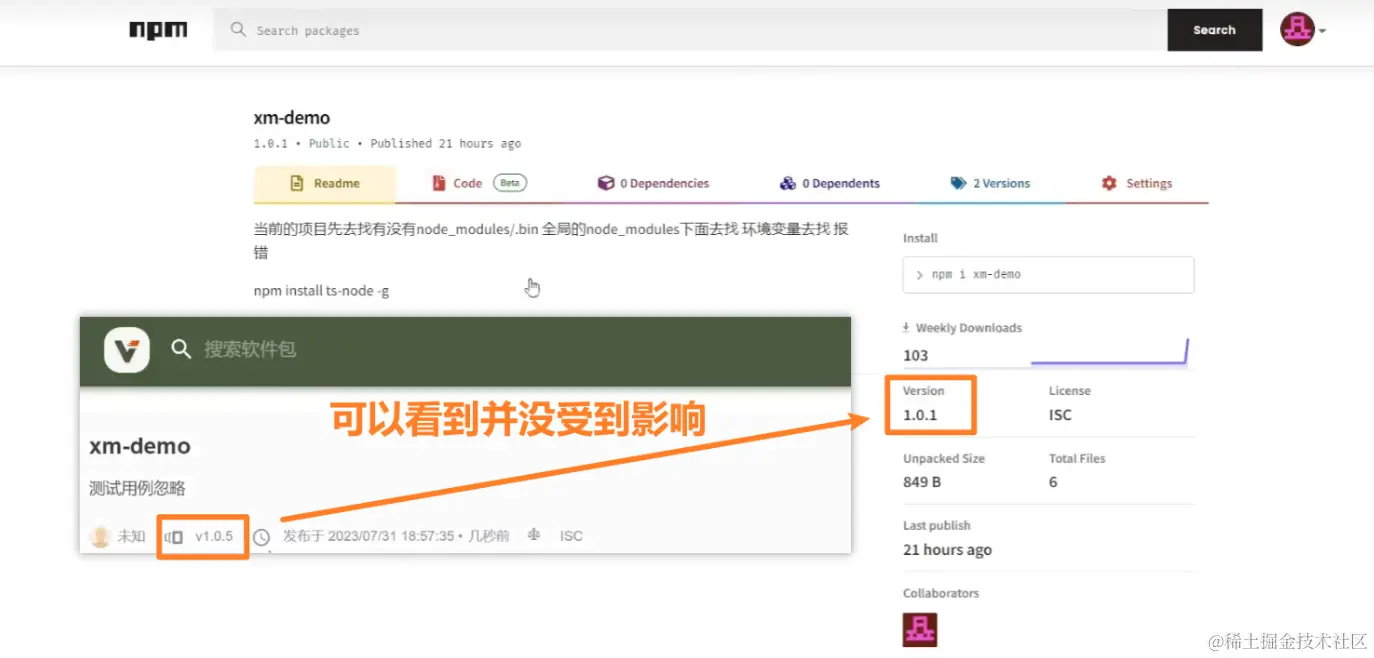Click the 未知 author avatar icon
Viewport: 1374px width, 658px height.
point(100,536)
